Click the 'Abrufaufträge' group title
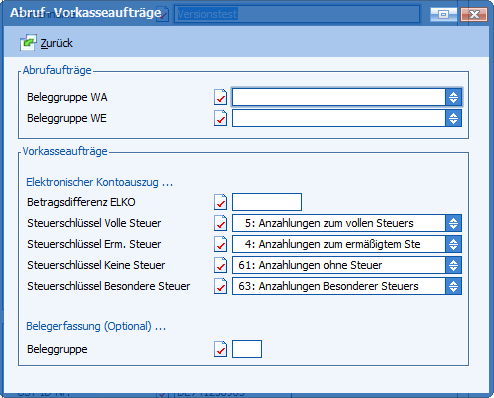 pos(57,70)
